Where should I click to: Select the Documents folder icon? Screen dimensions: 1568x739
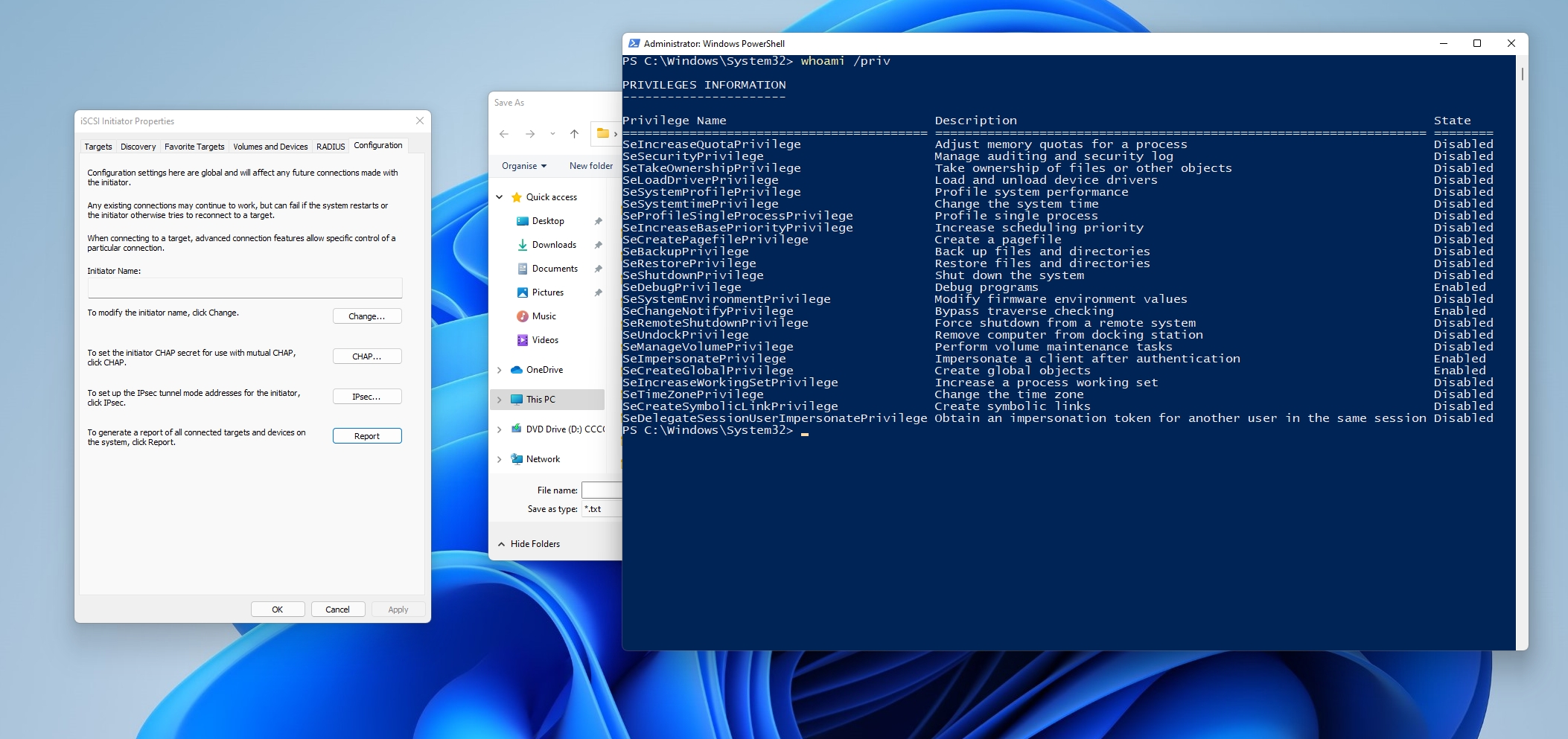tap(523, 269)
